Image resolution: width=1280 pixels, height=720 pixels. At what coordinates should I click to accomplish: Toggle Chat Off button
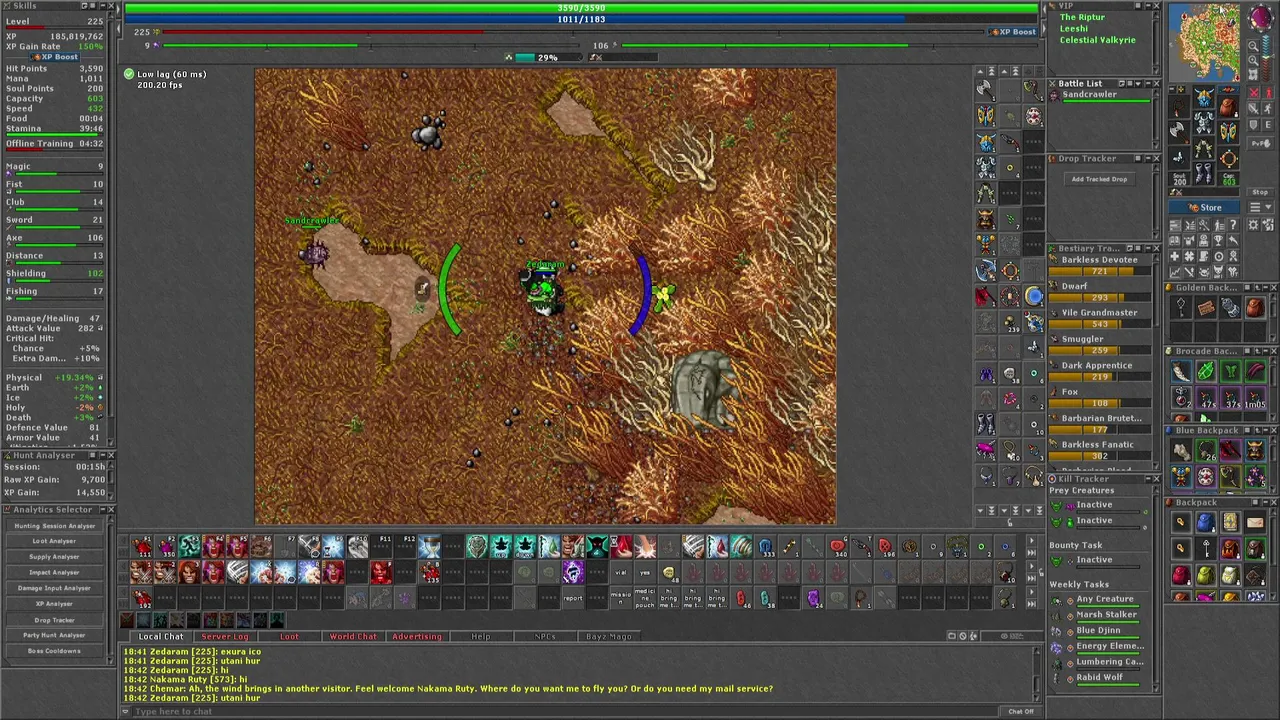[1021, 711]
